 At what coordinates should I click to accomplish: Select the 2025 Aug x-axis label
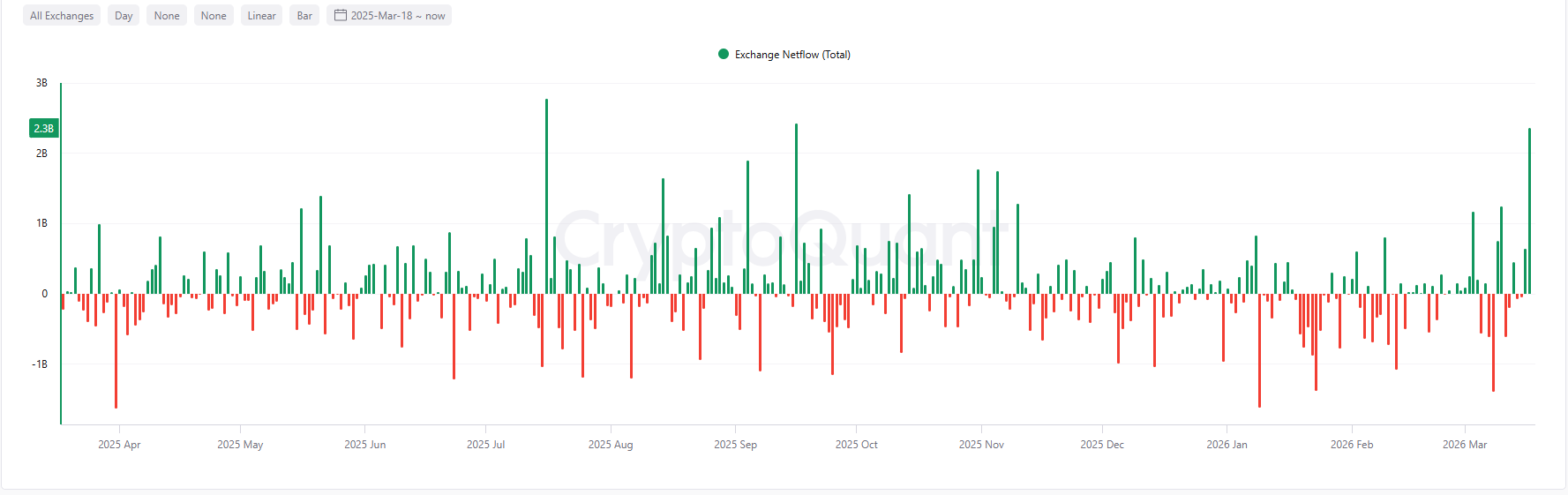611,445
